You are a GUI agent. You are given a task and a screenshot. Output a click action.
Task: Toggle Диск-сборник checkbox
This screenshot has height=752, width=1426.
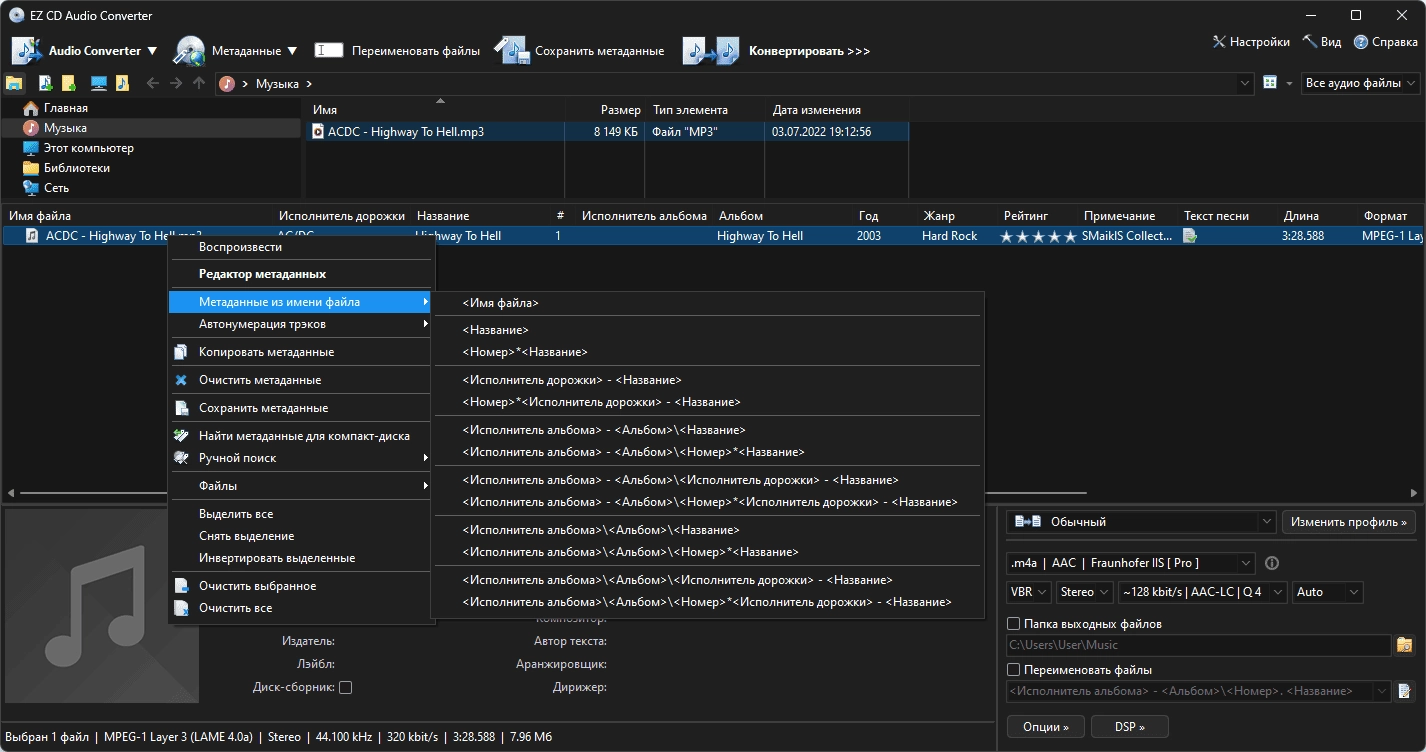pos(346,688)
